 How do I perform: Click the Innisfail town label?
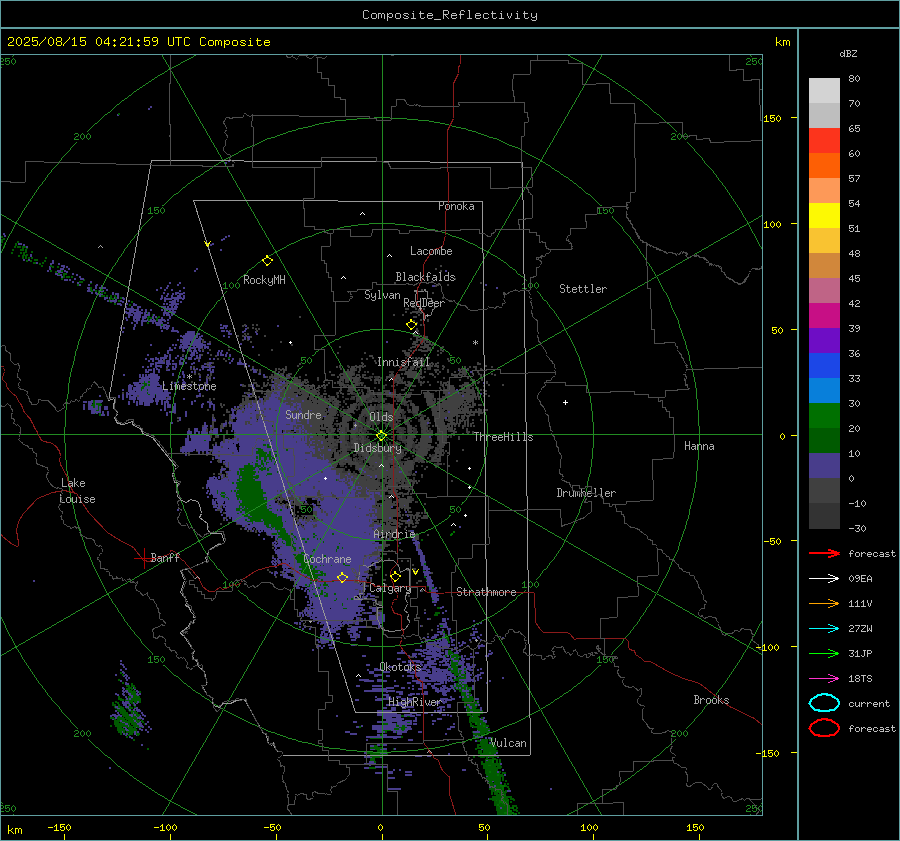click(403, 362)
